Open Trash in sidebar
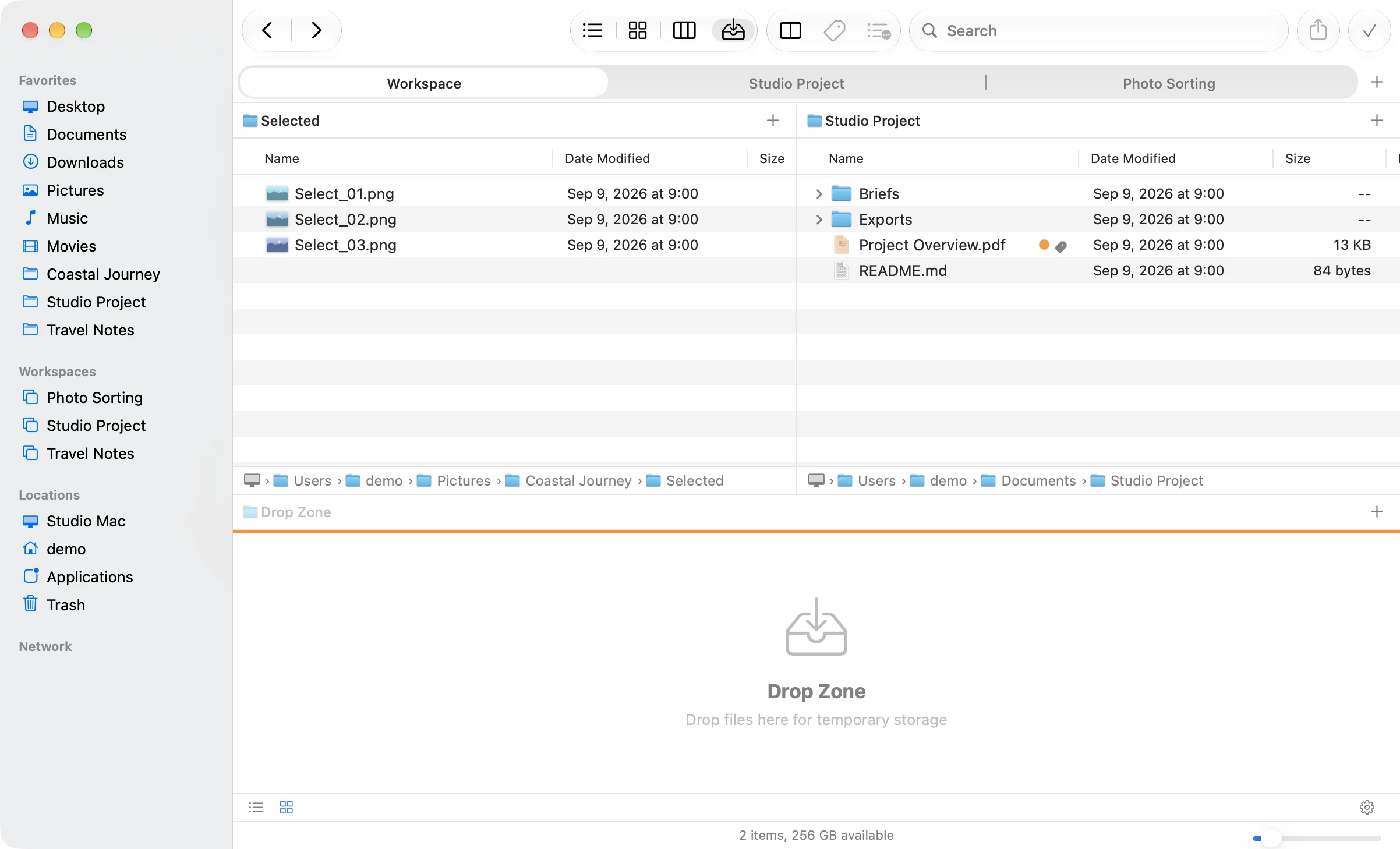This screenshot has height=849, width=1400. 66,605
